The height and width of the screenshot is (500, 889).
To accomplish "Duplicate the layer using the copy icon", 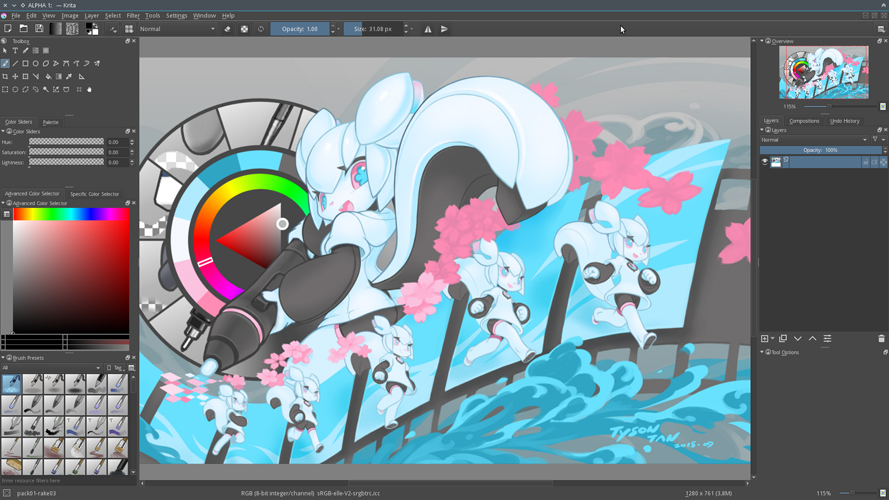I will tap(783, 338).
